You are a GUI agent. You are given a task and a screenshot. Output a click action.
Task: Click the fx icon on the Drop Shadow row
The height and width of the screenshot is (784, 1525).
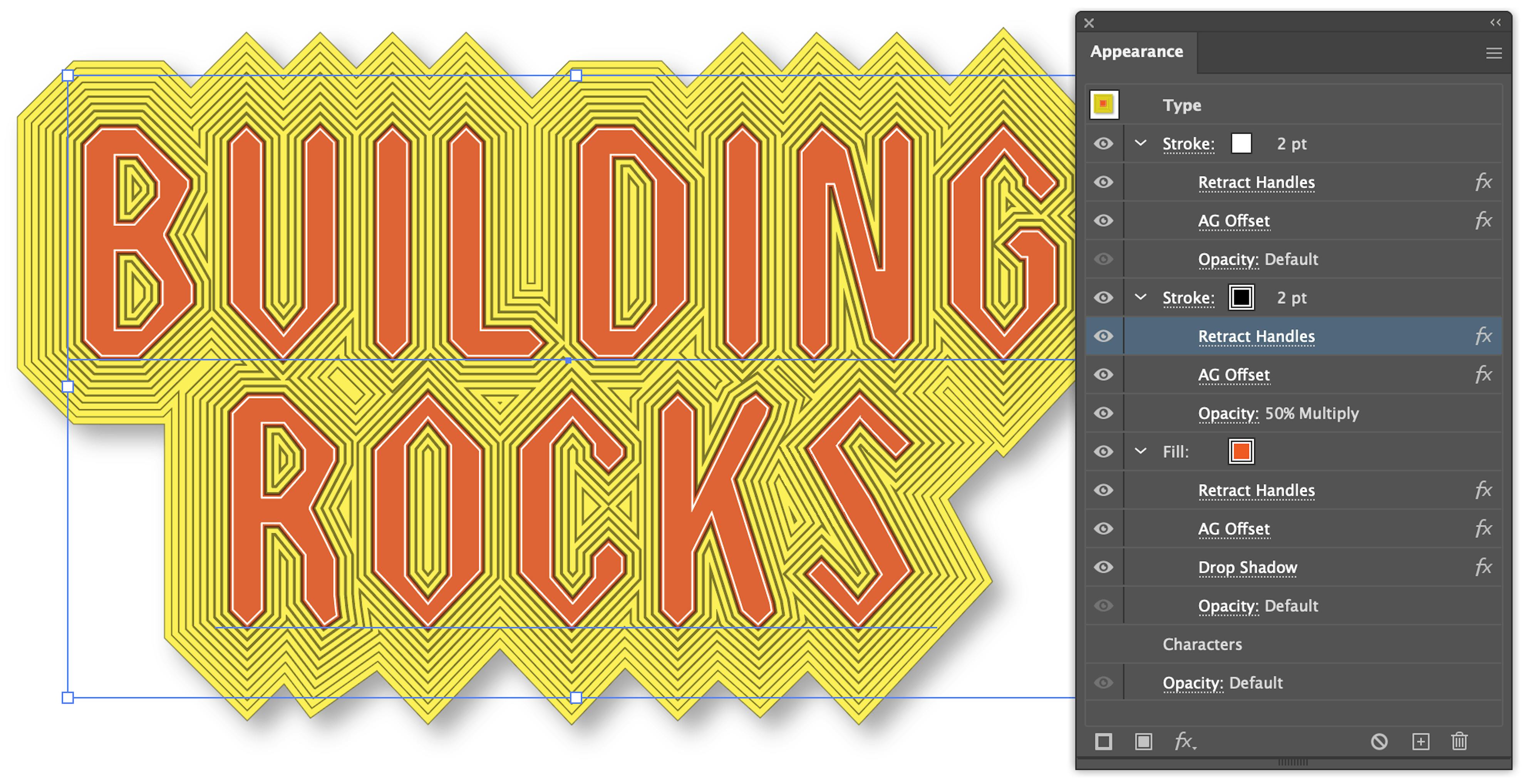coord(1484,567)
